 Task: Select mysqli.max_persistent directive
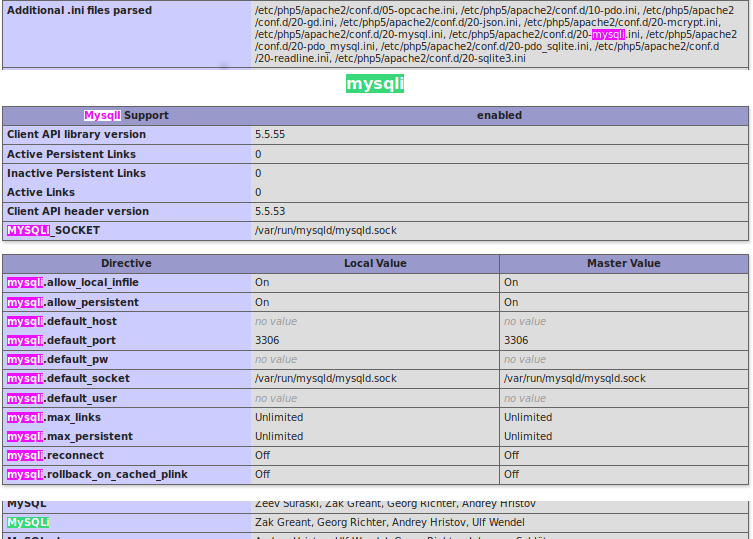pos(70,437)
